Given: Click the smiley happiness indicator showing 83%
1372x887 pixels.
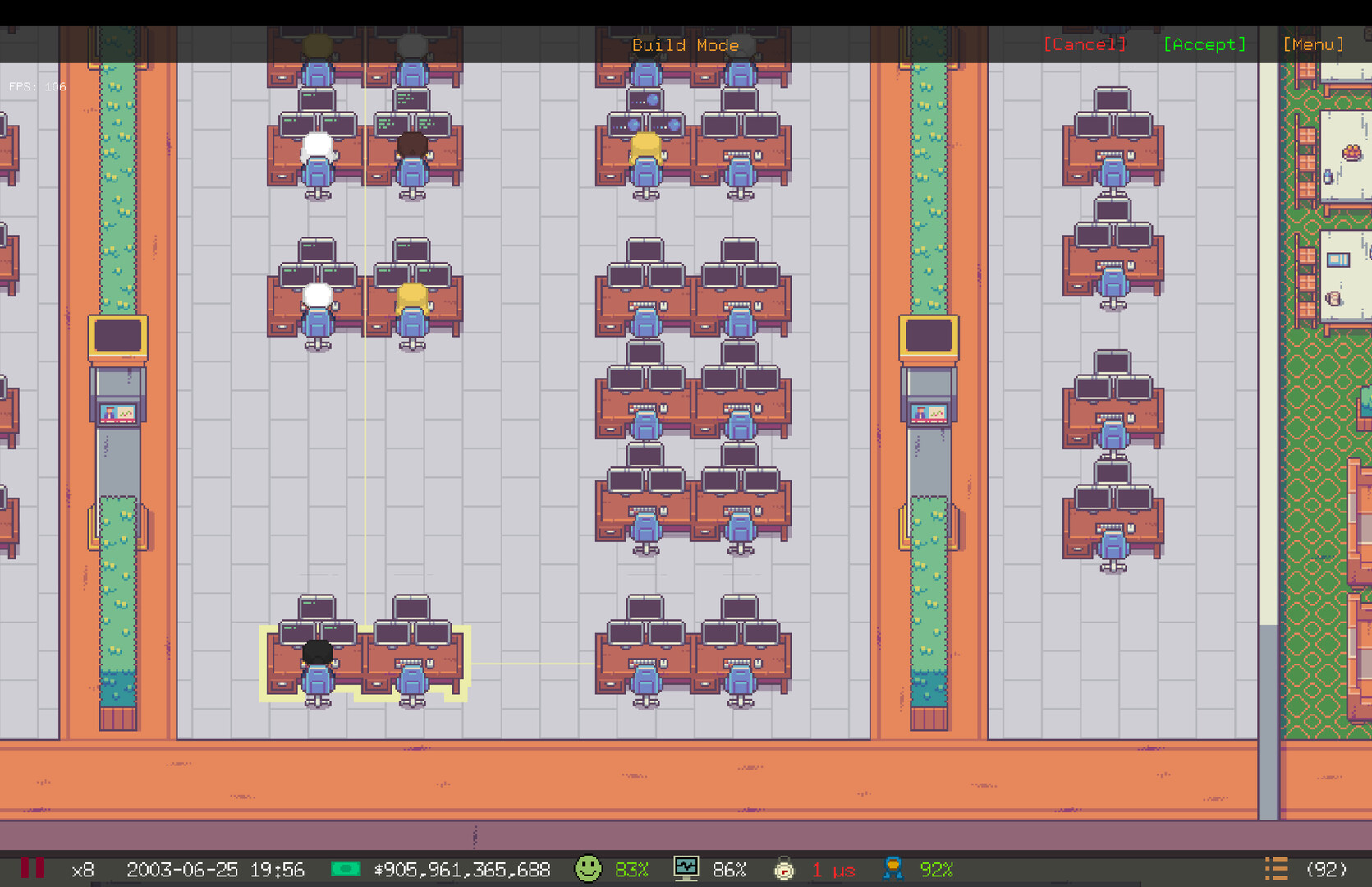Looking at the screenshot, I should (x=590, y=869).
